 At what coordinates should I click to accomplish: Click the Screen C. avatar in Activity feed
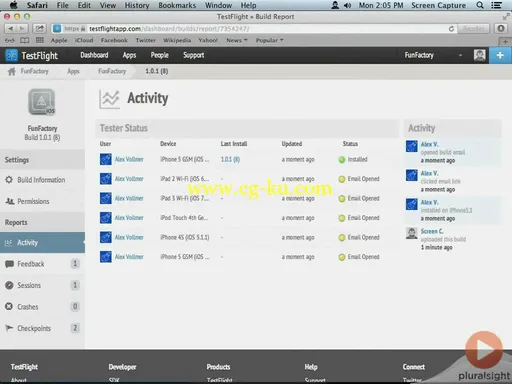pos(412,233)
